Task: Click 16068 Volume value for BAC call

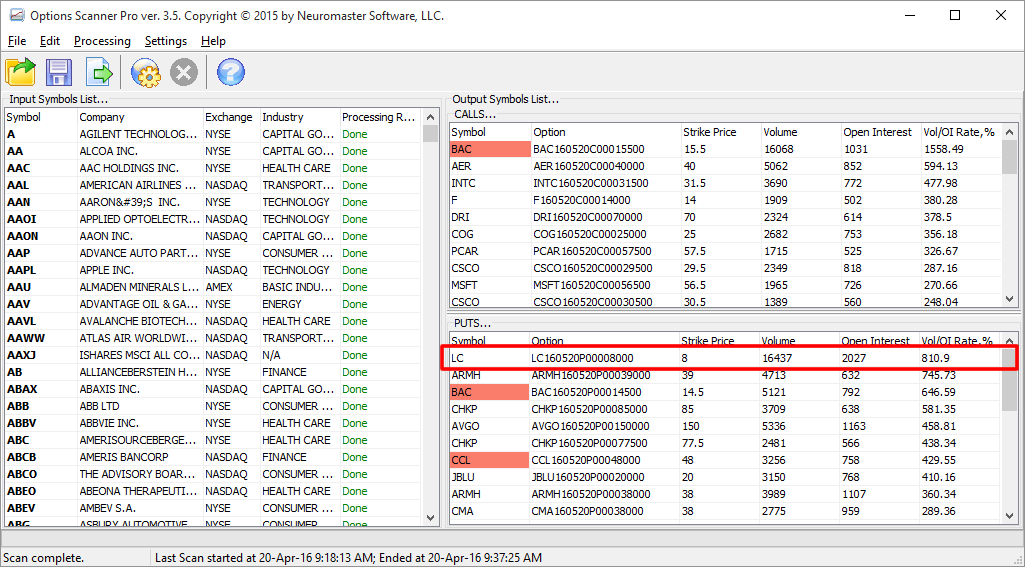Action: 779,149
